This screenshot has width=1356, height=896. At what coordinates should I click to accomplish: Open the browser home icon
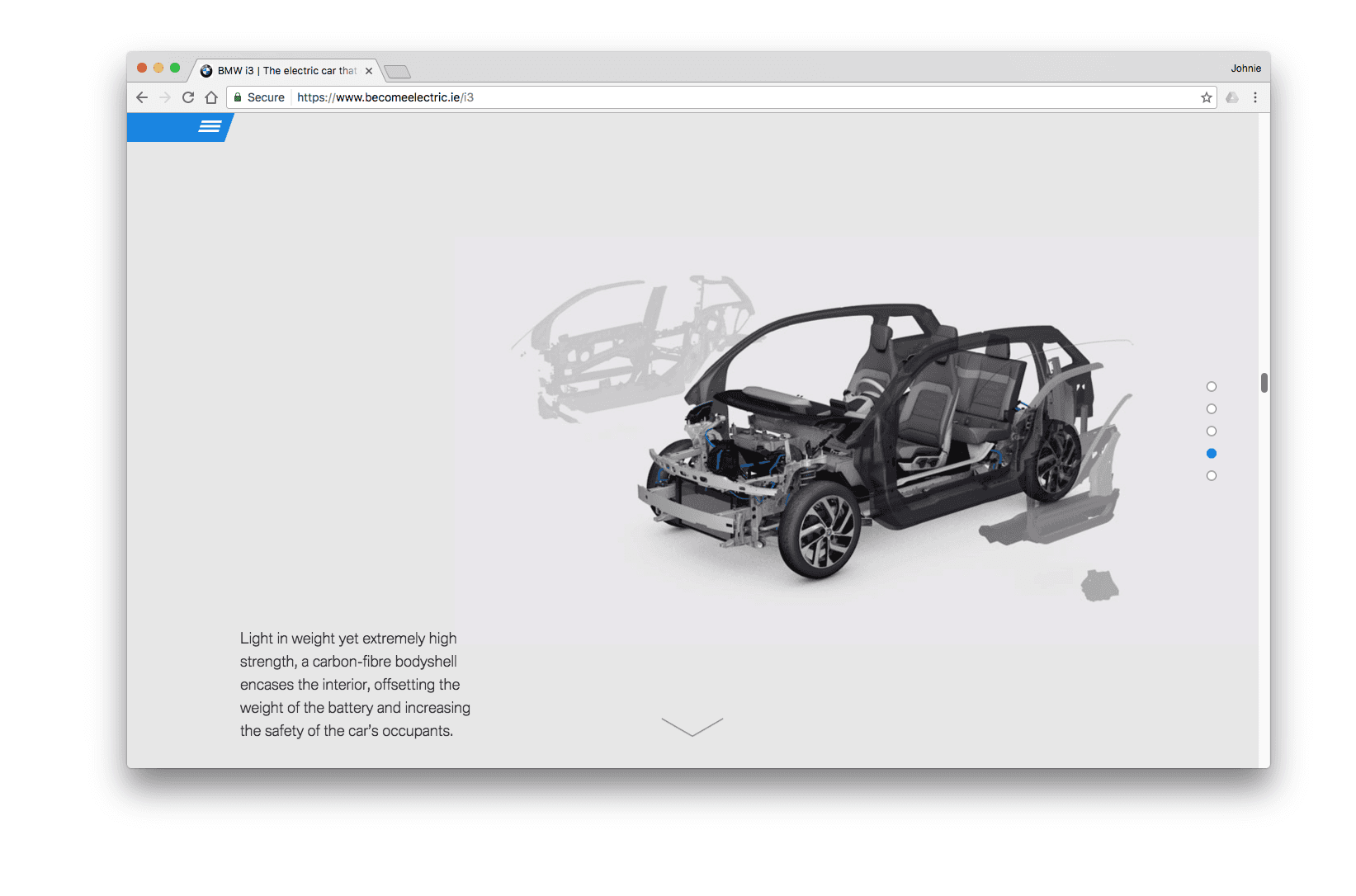(211, 97)
